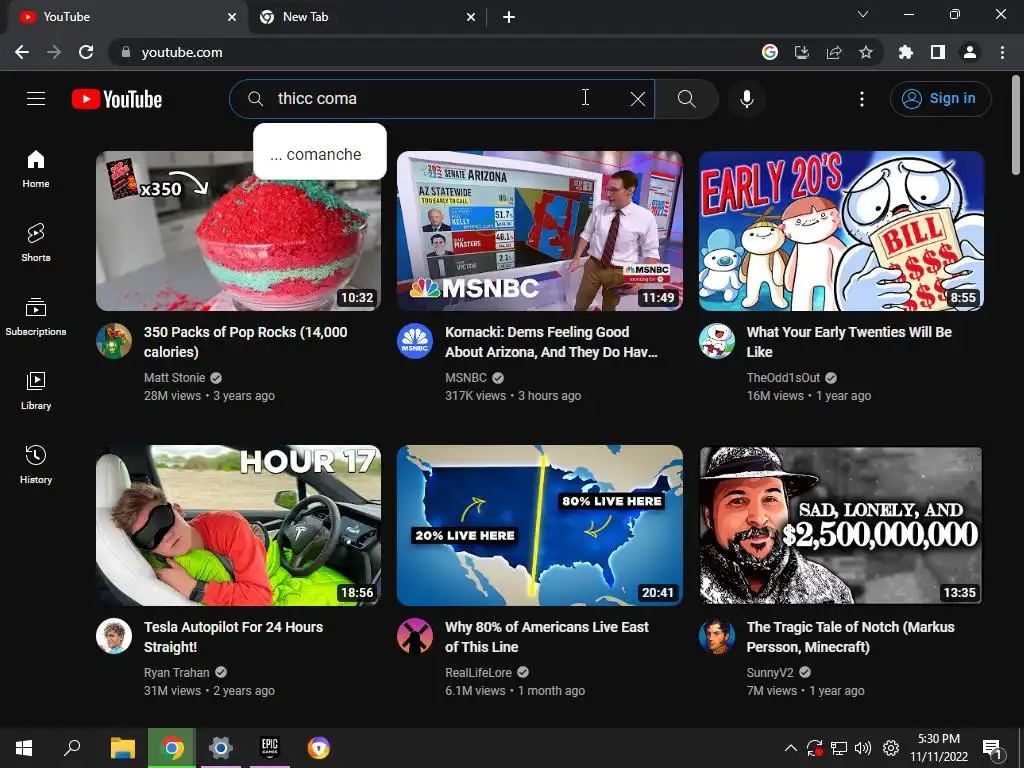Click the share page icon in address bar
The width and height of the screenshot is (1024, 768).
coord(834,52)
